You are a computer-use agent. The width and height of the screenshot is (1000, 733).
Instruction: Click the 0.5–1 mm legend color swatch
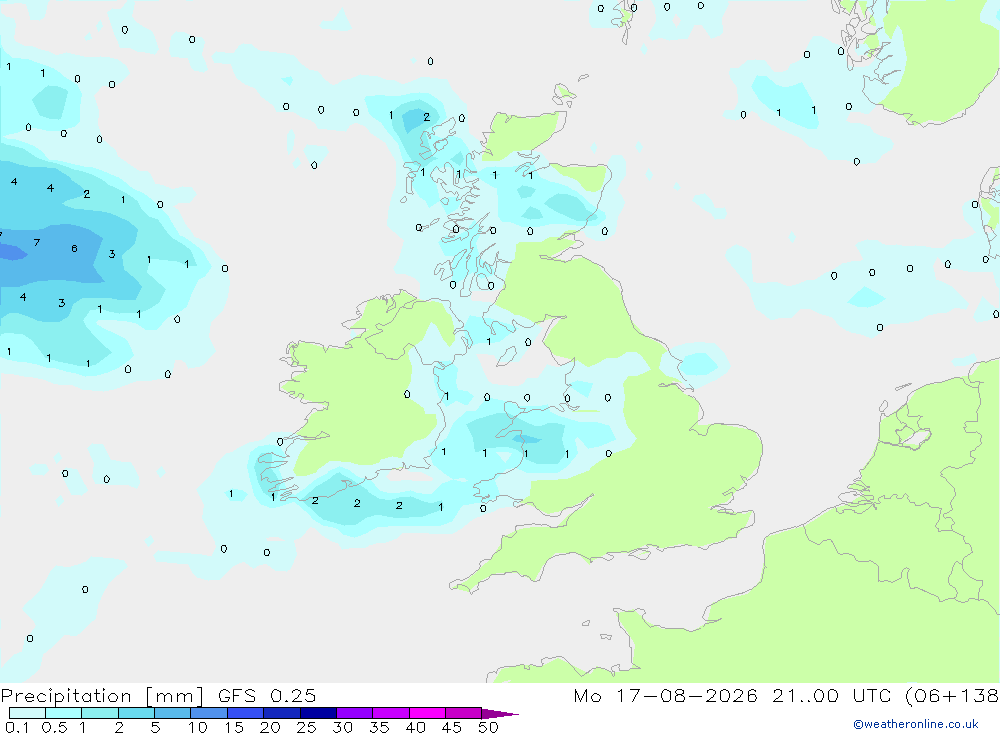[63, 713]
